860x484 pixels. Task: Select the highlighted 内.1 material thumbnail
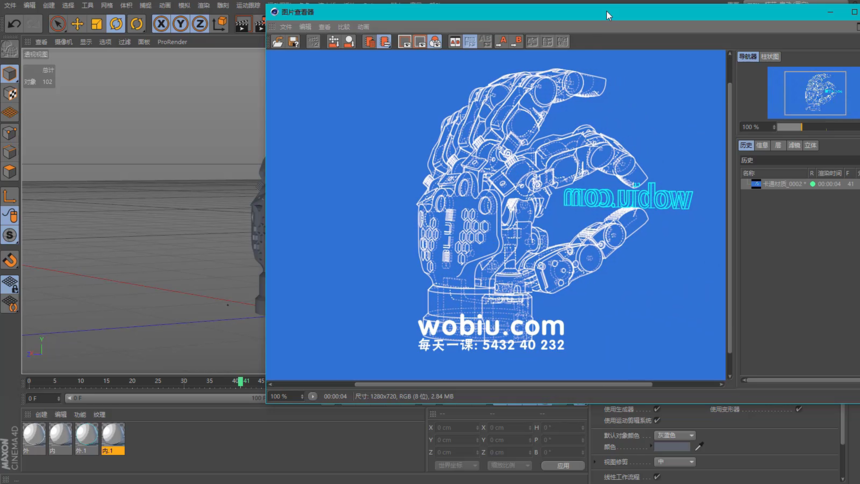[113, 438]
